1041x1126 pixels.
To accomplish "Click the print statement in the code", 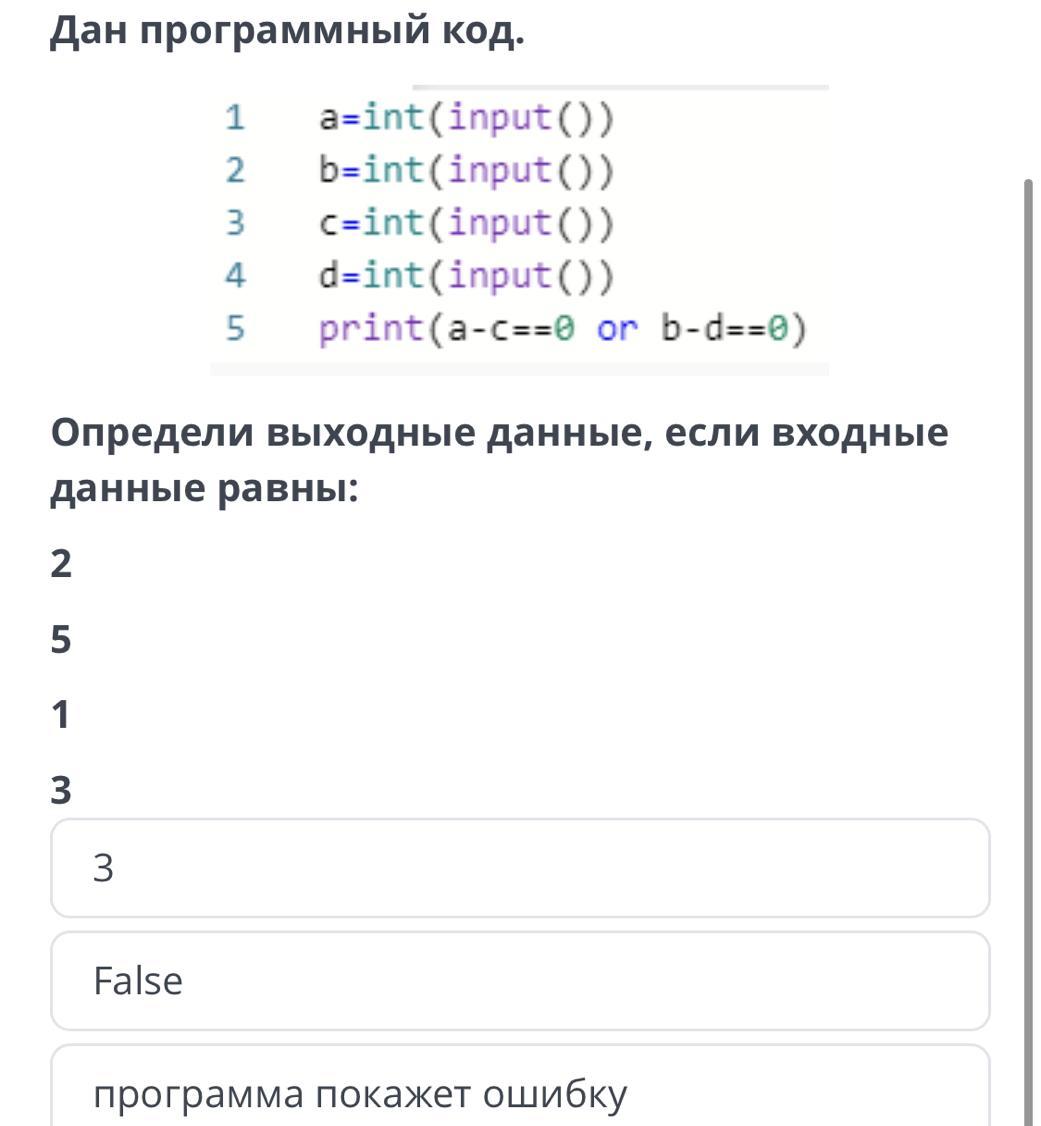I will click(x=562, y=328).
